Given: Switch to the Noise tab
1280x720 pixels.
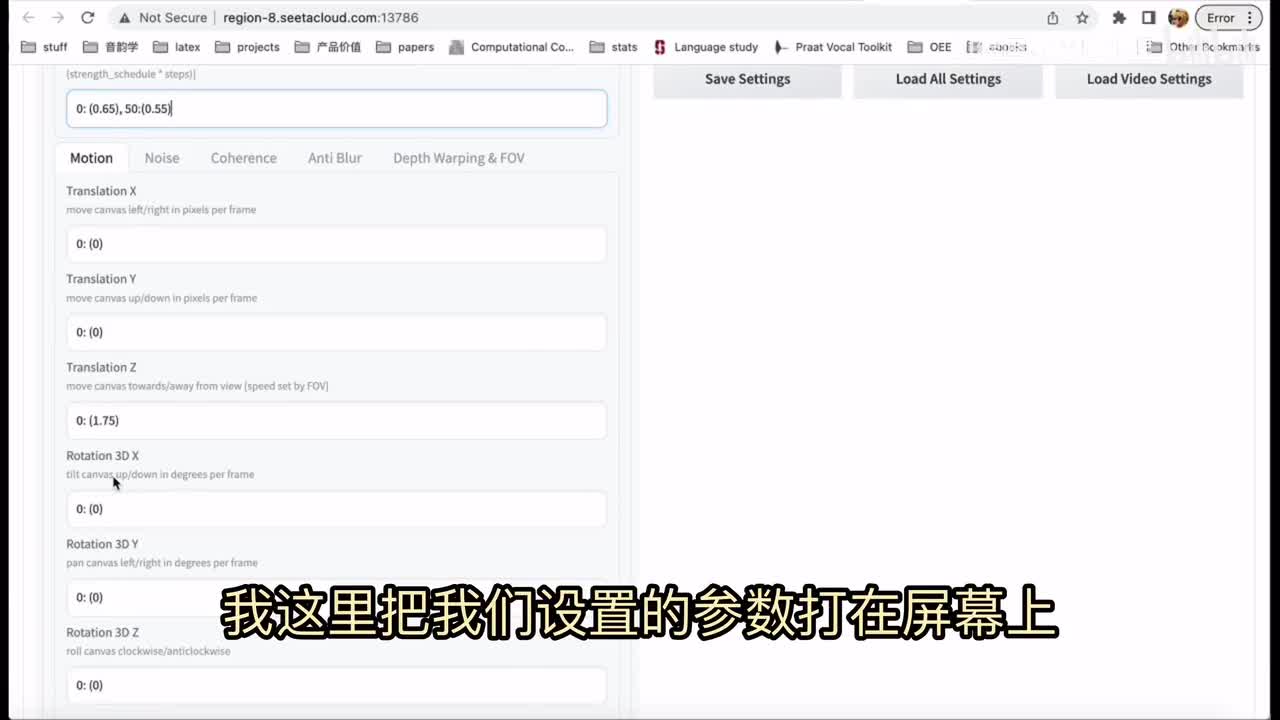Looking at the screenshot, I should (162, 158).
